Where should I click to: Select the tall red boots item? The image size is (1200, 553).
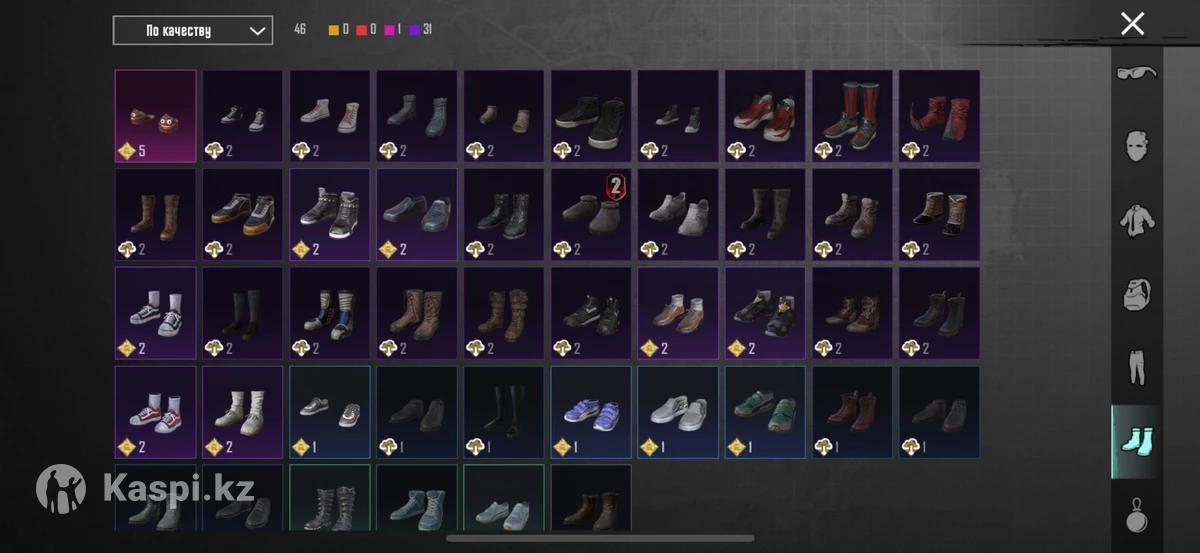pyautogui.click(x=852, y=116)
